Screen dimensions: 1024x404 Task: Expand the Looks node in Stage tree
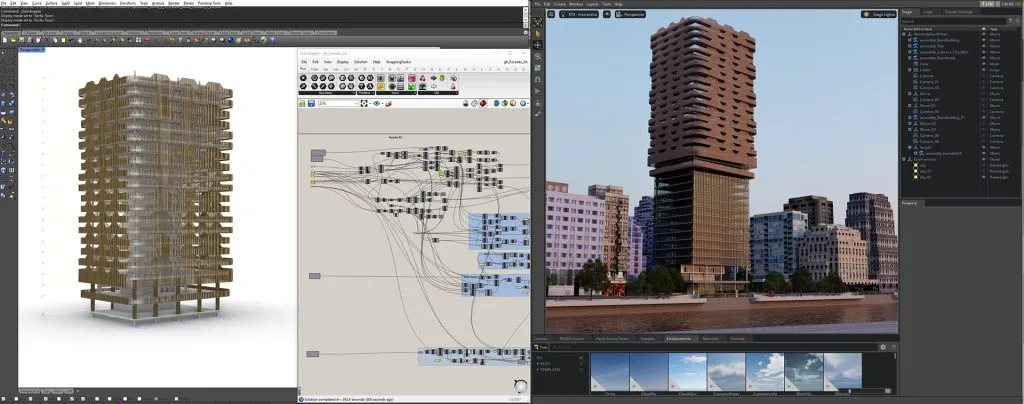(x=910, y=70)
